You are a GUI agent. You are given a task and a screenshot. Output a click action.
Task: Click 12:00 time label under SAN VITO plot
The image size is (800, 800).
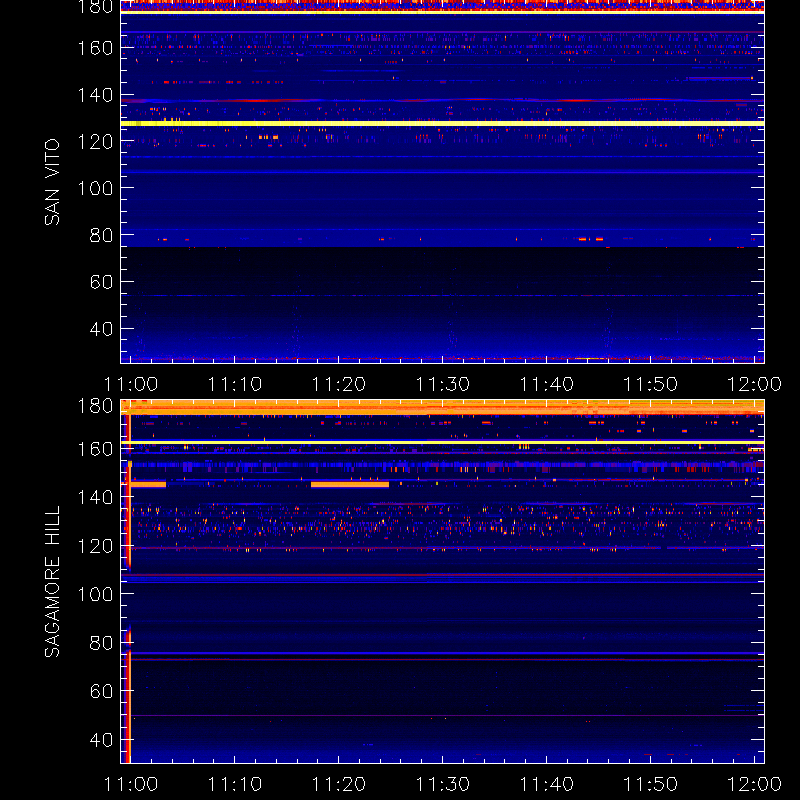click(755, 384)
